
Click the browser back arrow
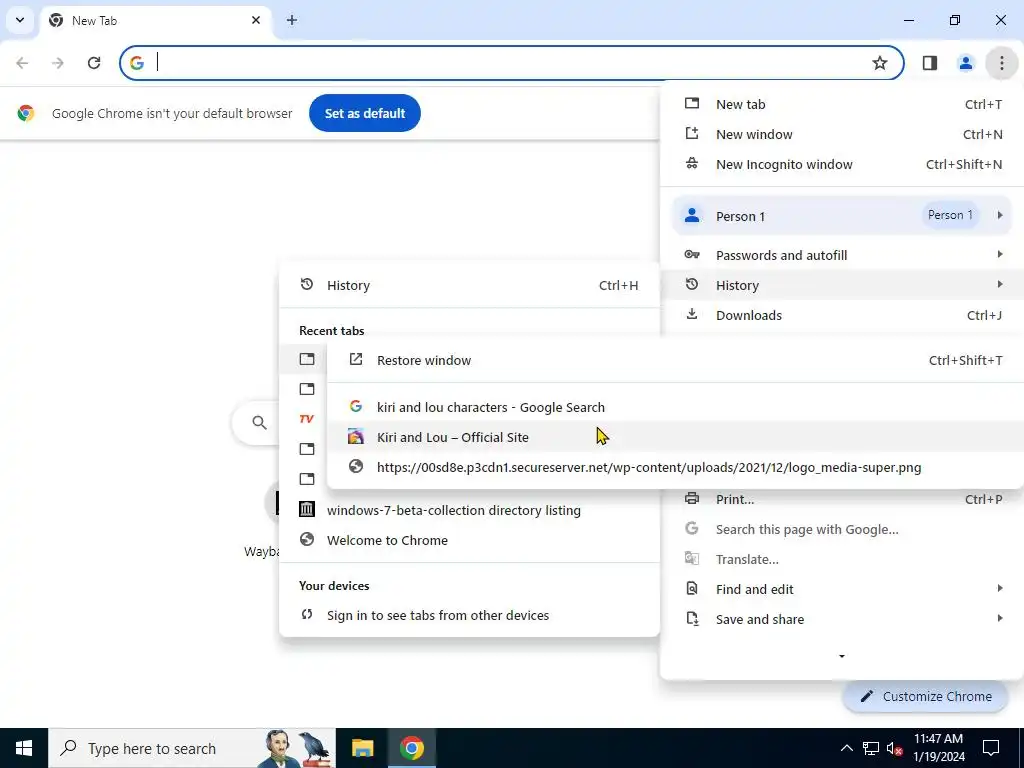(x=22, y=63)
